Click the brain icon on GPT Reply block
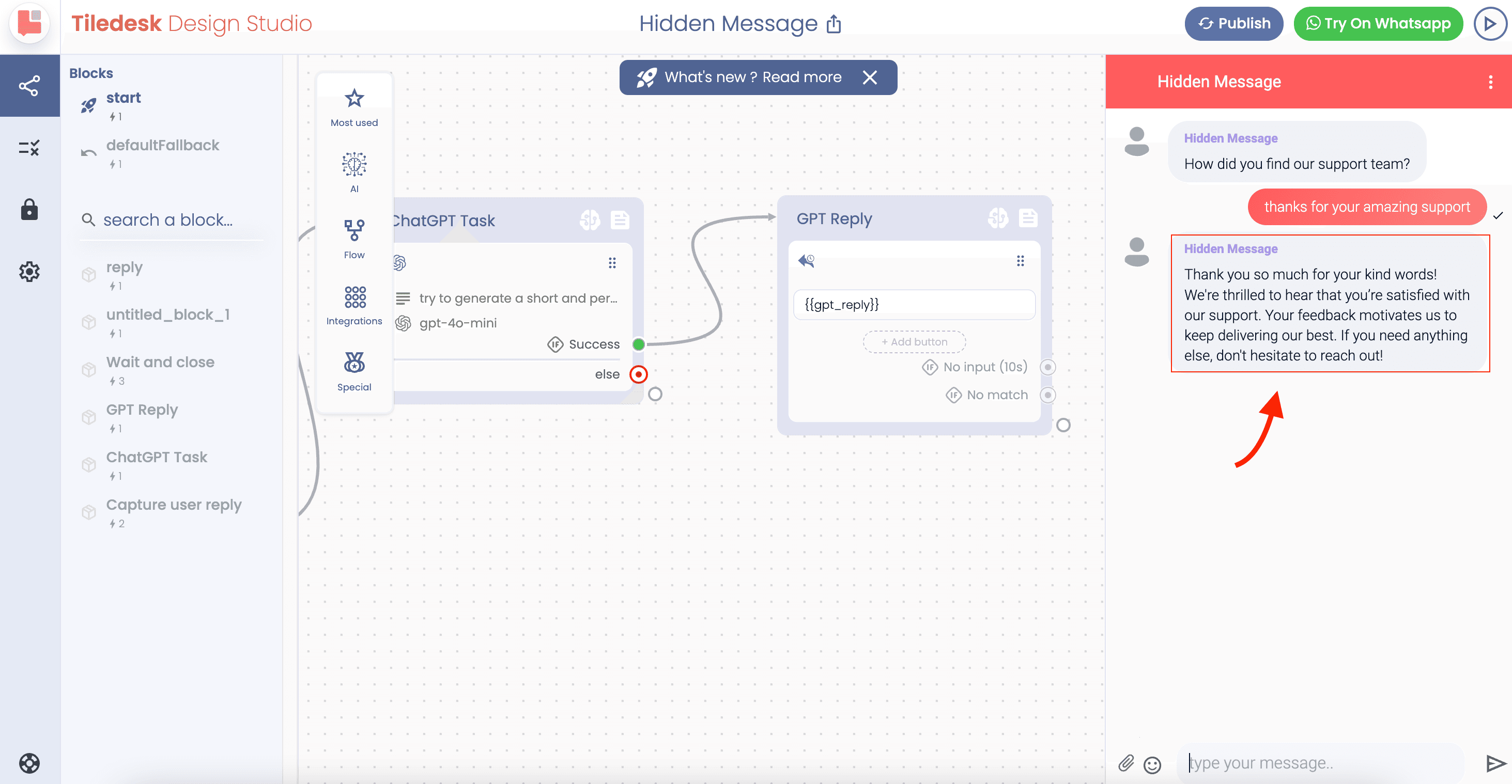Screen dimensions: 1512x784 998,218
